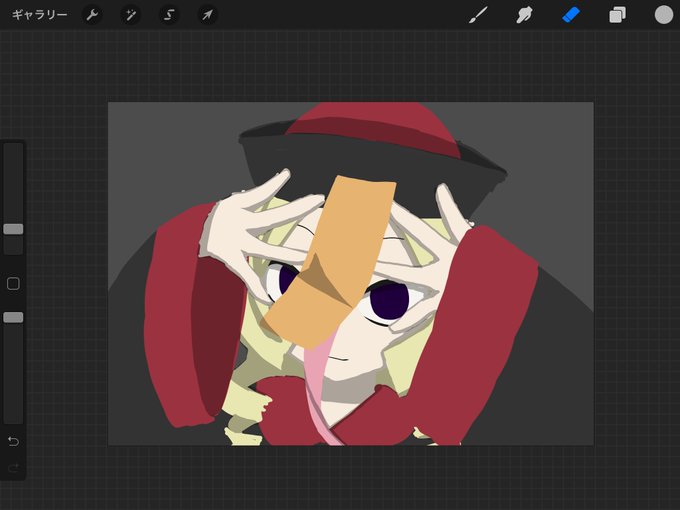Activate the Transform arrow tool
The height and width of the screenshot is (510, 680).
(x=207, y=15)
